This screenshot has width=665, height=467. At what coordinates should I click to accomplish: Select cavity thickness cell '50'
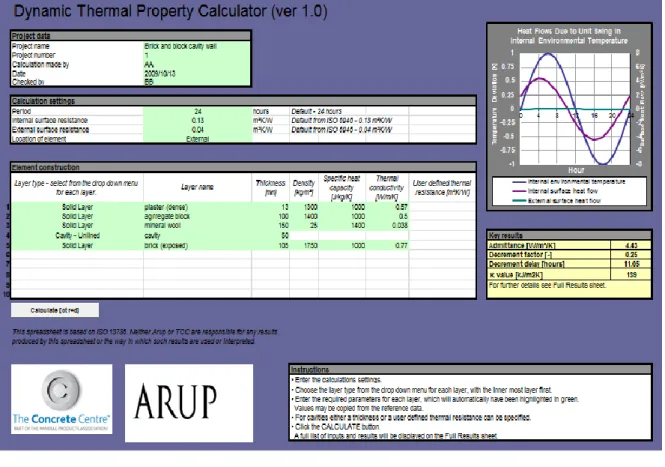point(271,235)
